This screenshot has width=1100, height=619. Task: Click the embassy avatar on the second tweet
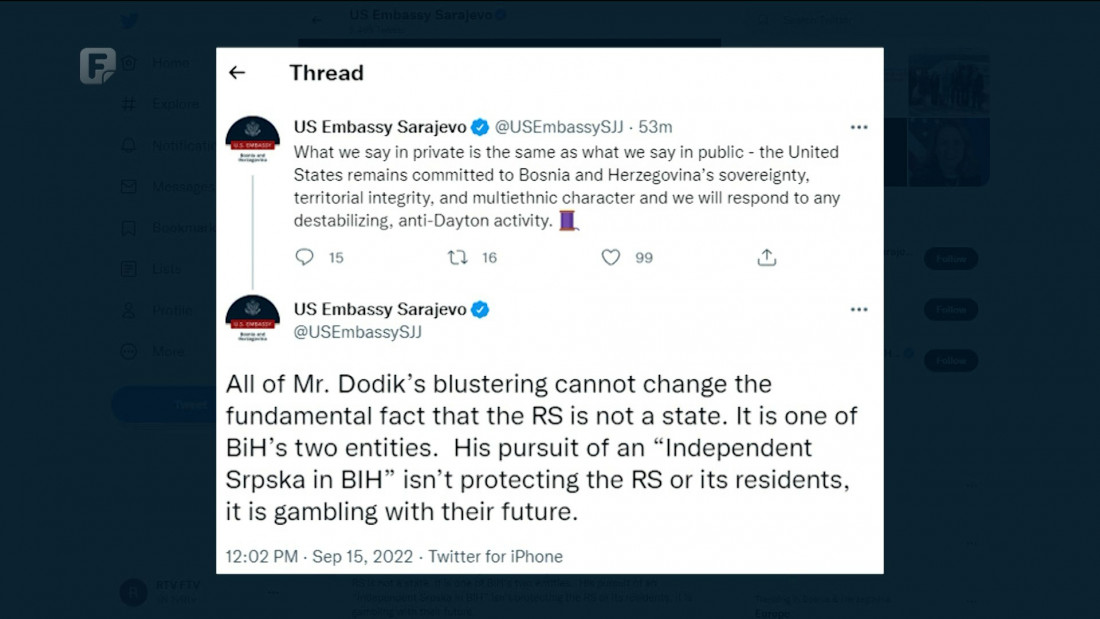(x=252, y=320)
